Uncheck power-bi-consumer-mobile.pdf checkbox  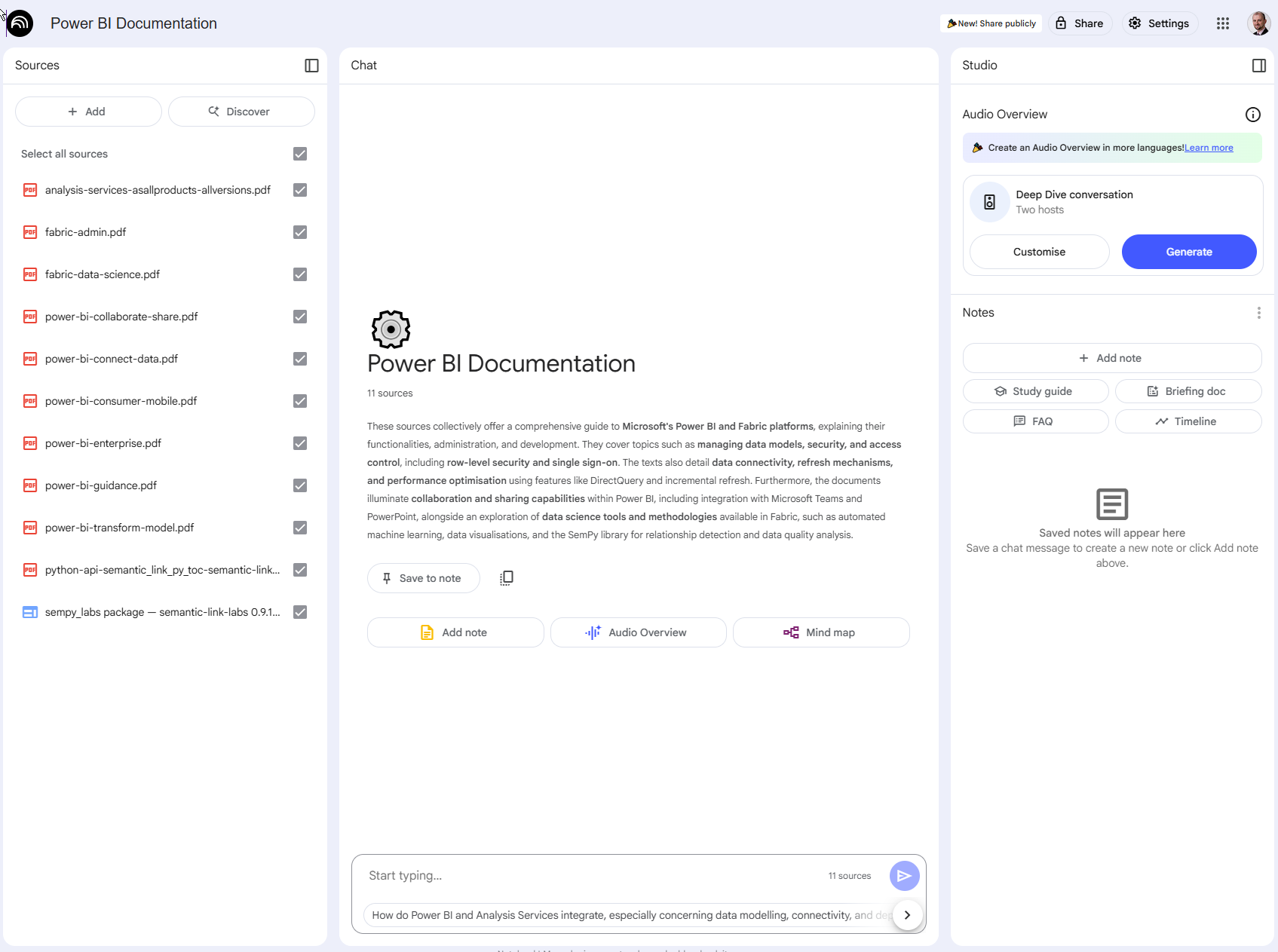[x=300, y=401]
